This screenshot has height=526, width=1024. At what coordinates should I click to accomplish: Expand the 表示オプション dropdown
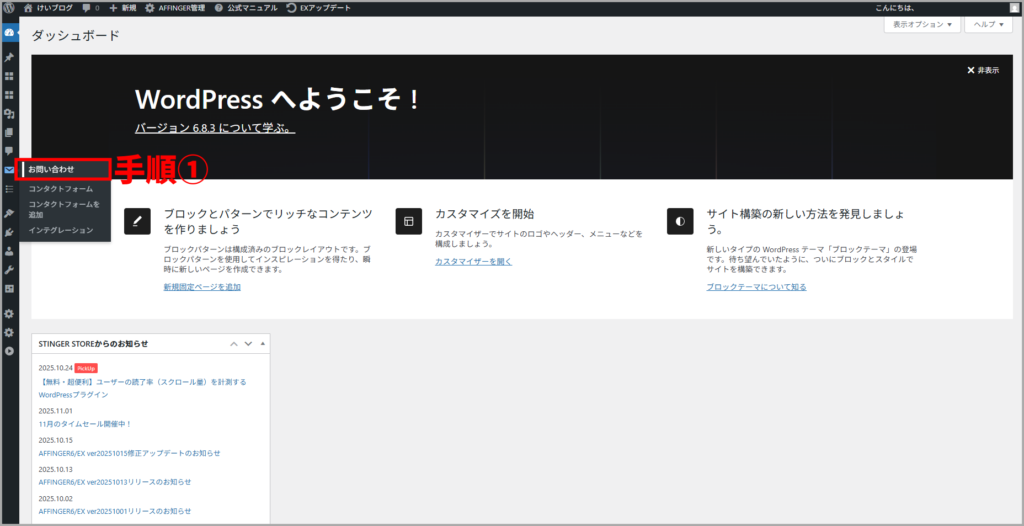coord(923,24)
